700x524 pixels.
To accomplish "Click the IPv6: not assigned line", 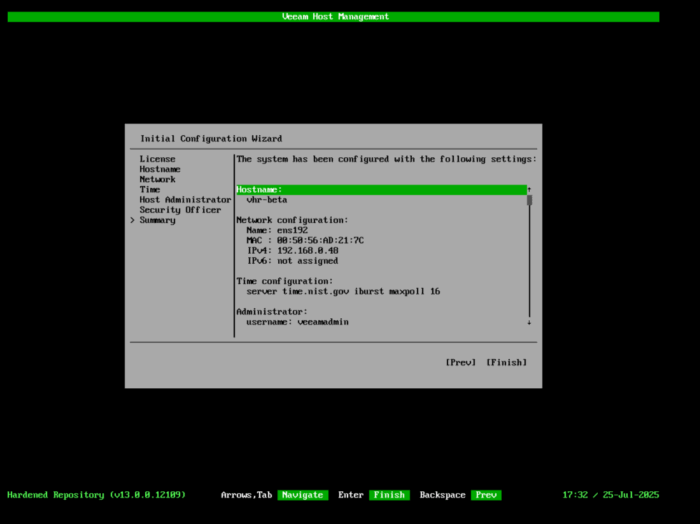I will [x=292, y=261].
